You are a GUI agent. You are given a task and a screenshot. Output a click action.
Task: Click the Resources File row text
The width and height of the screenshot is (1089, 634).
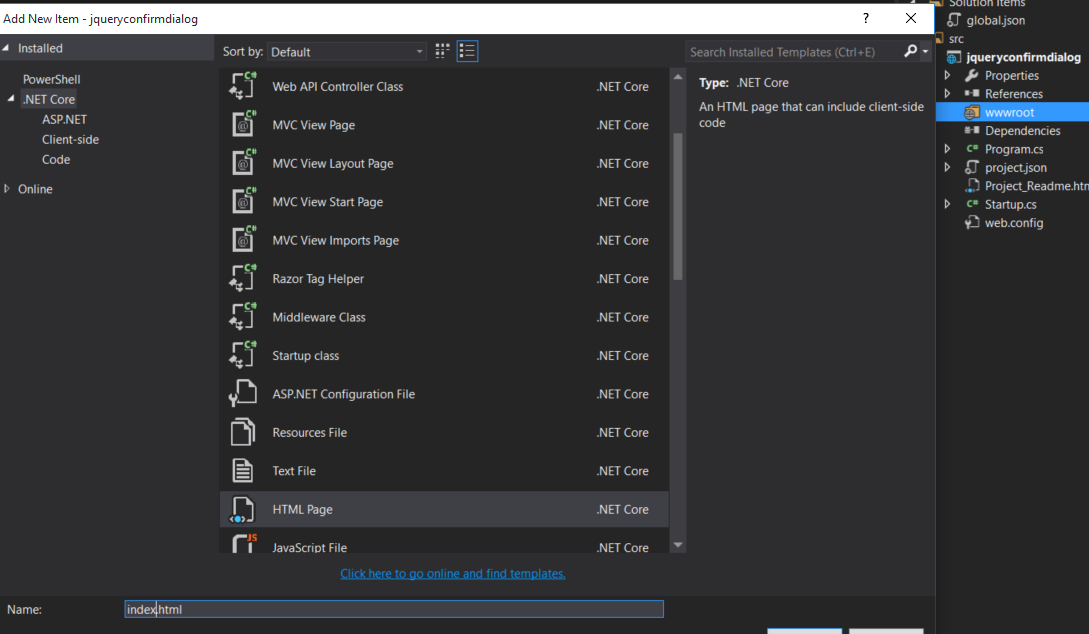309,432
